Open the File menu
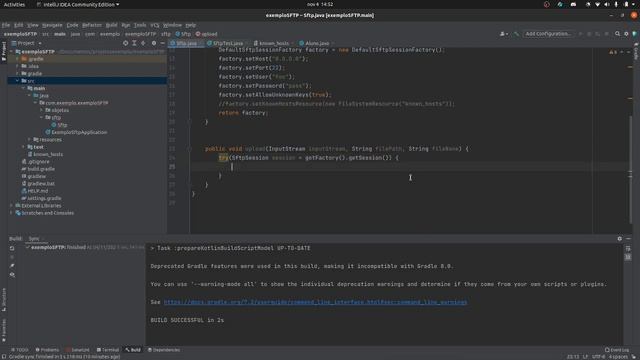This screenshot has width=640, height=360. (x=6, y=25)
